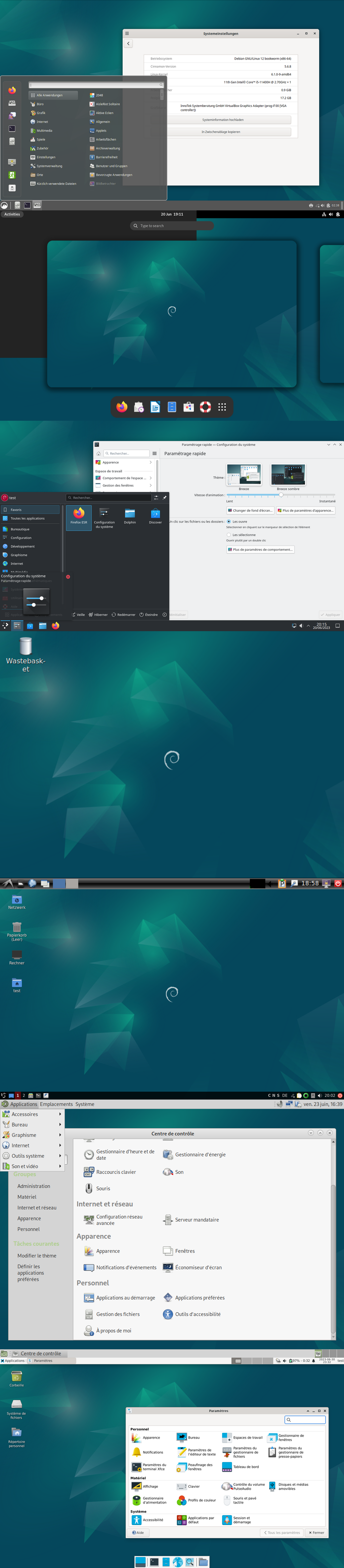Viewport: 344px width, 1568px height.
Task: Click Systeminformation hochladen button
Action: click(x=223, y=120)
